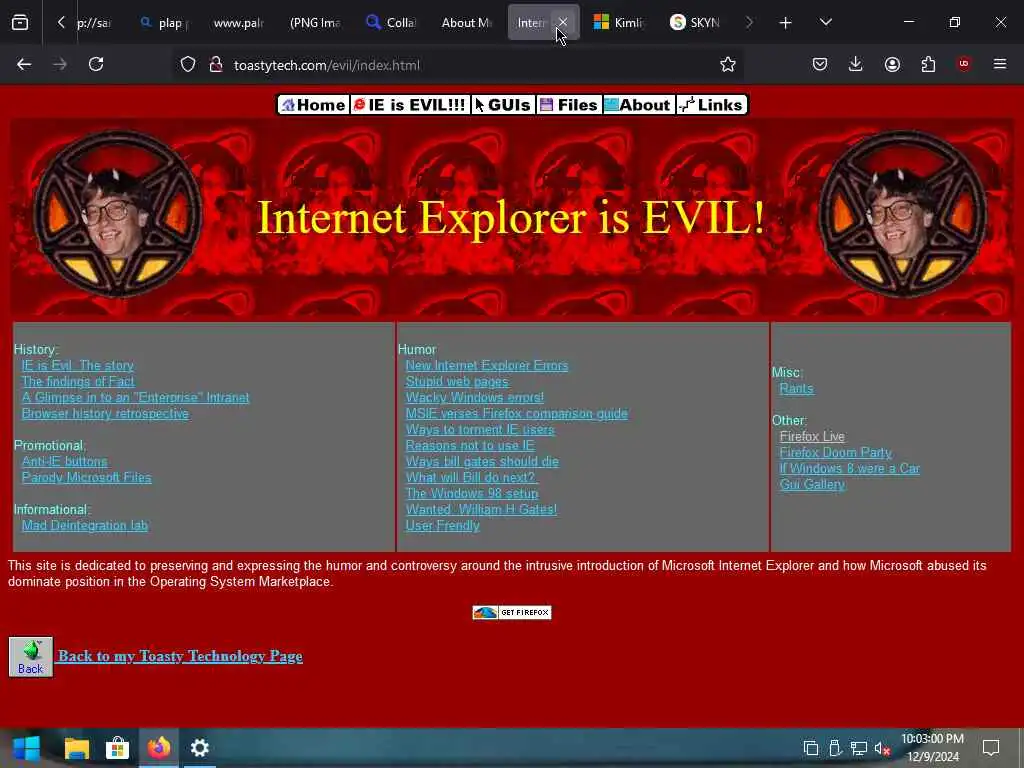Open the Windows Start menu
This screenshot has height=768, width=1024.
click(26, 748)
